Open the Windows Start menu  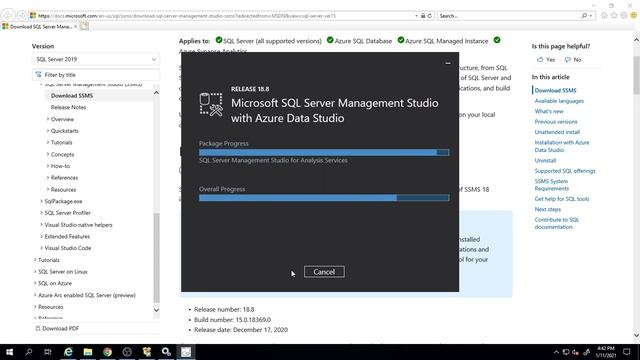click(9, 352)
